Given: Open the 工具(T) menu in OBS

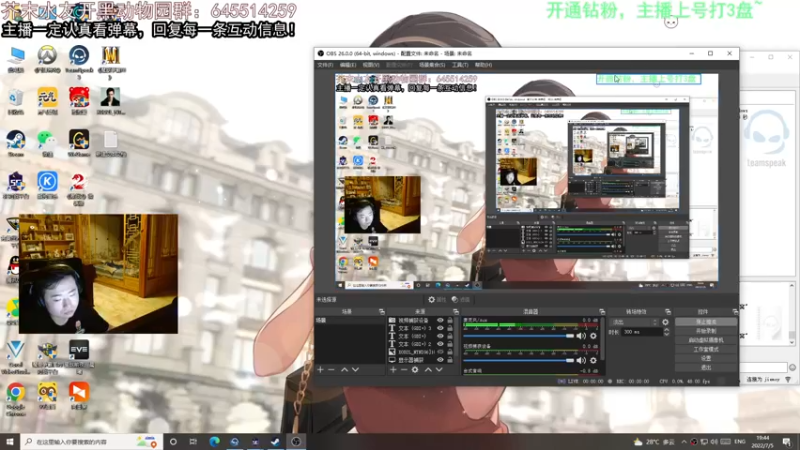Looking at the screenshot, I should [x=460, y=65].
